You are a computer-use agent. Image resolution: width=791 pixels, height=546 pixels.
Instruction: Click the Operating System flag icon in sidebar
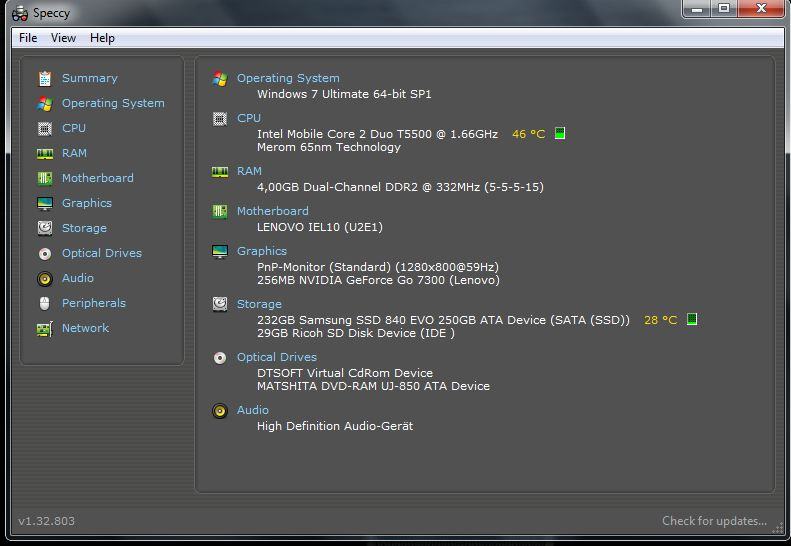[45, 103]
